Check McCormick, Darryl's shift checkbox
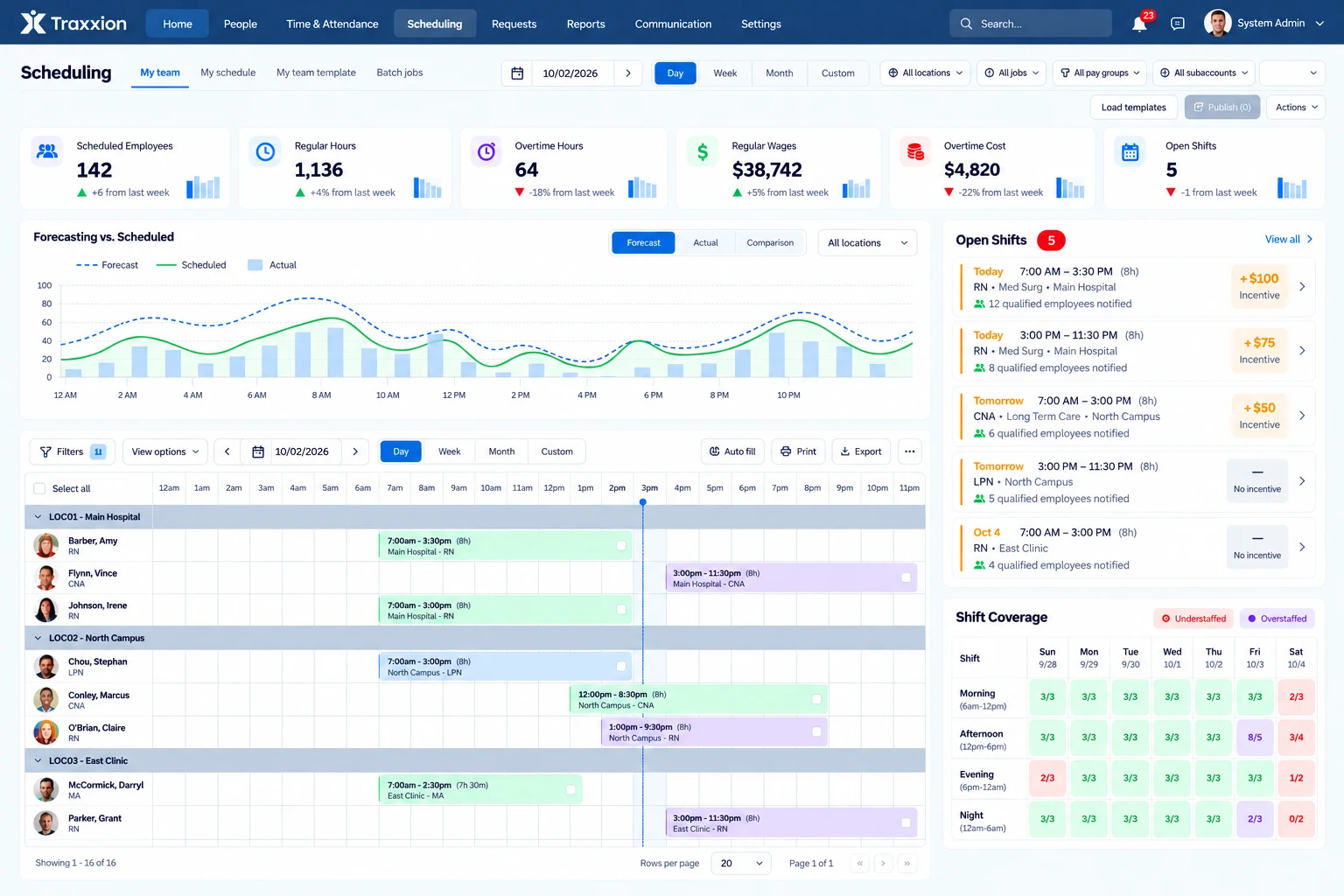This screenshot has height=896, width=1344. pos(570,790)
